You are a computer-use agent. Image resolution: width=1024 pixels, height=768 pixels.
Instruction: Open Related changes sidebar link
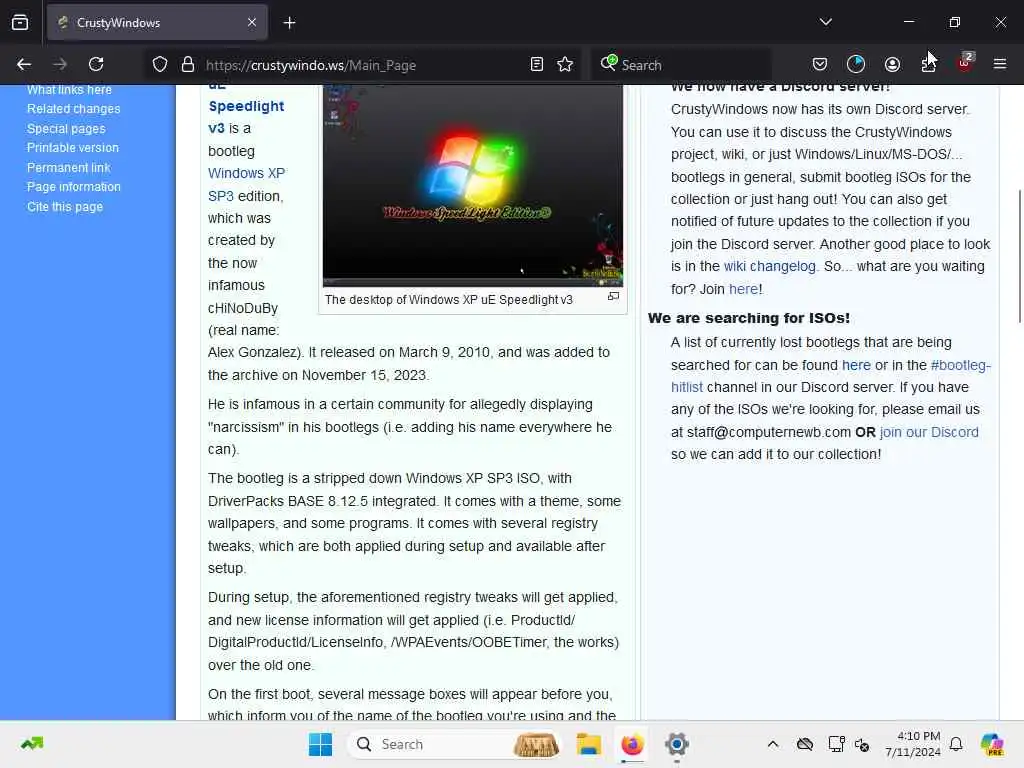point(74,109)
